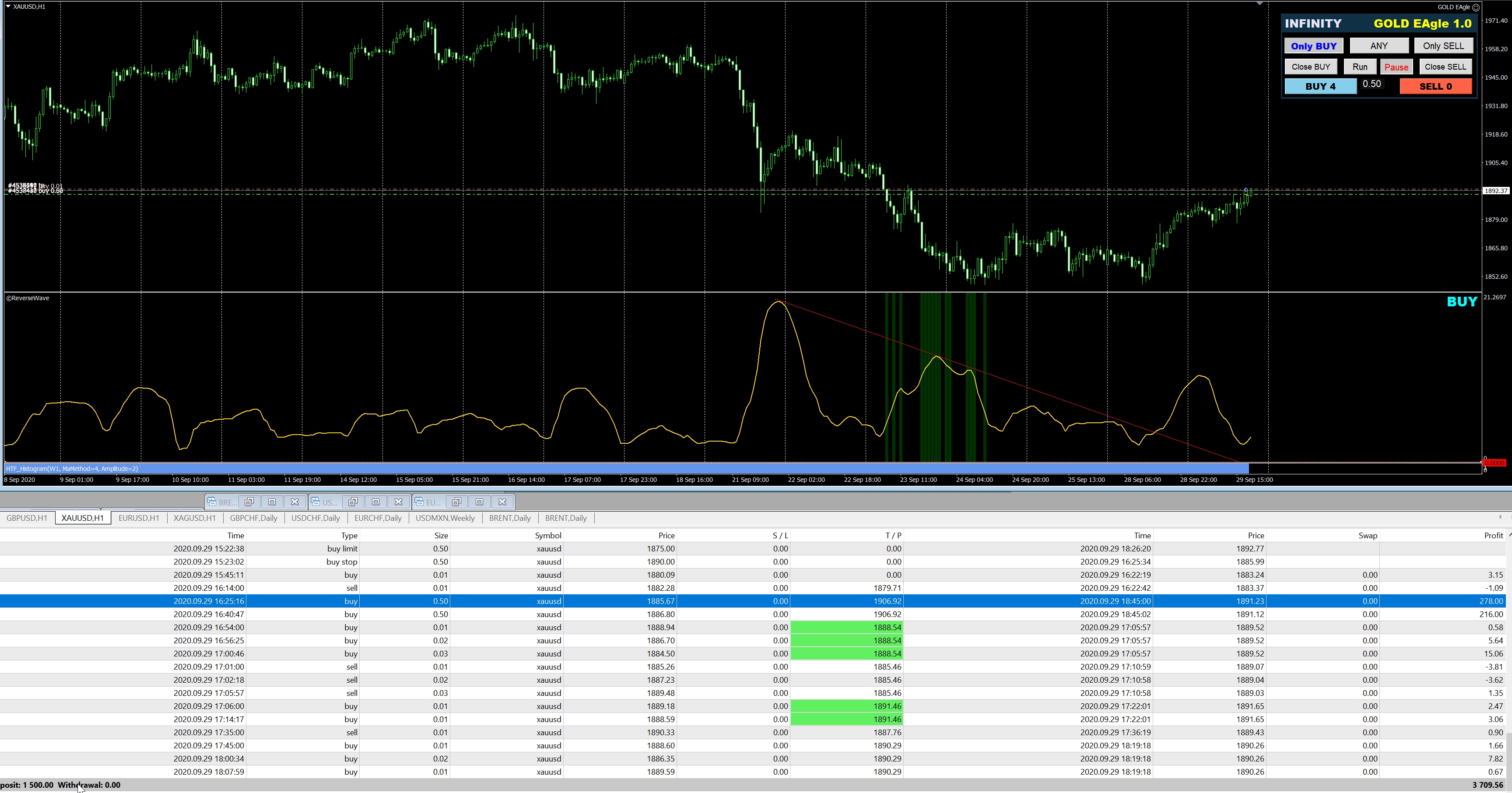
Task: Maximize the minimized USD chart window
Action: pos(375,502)
